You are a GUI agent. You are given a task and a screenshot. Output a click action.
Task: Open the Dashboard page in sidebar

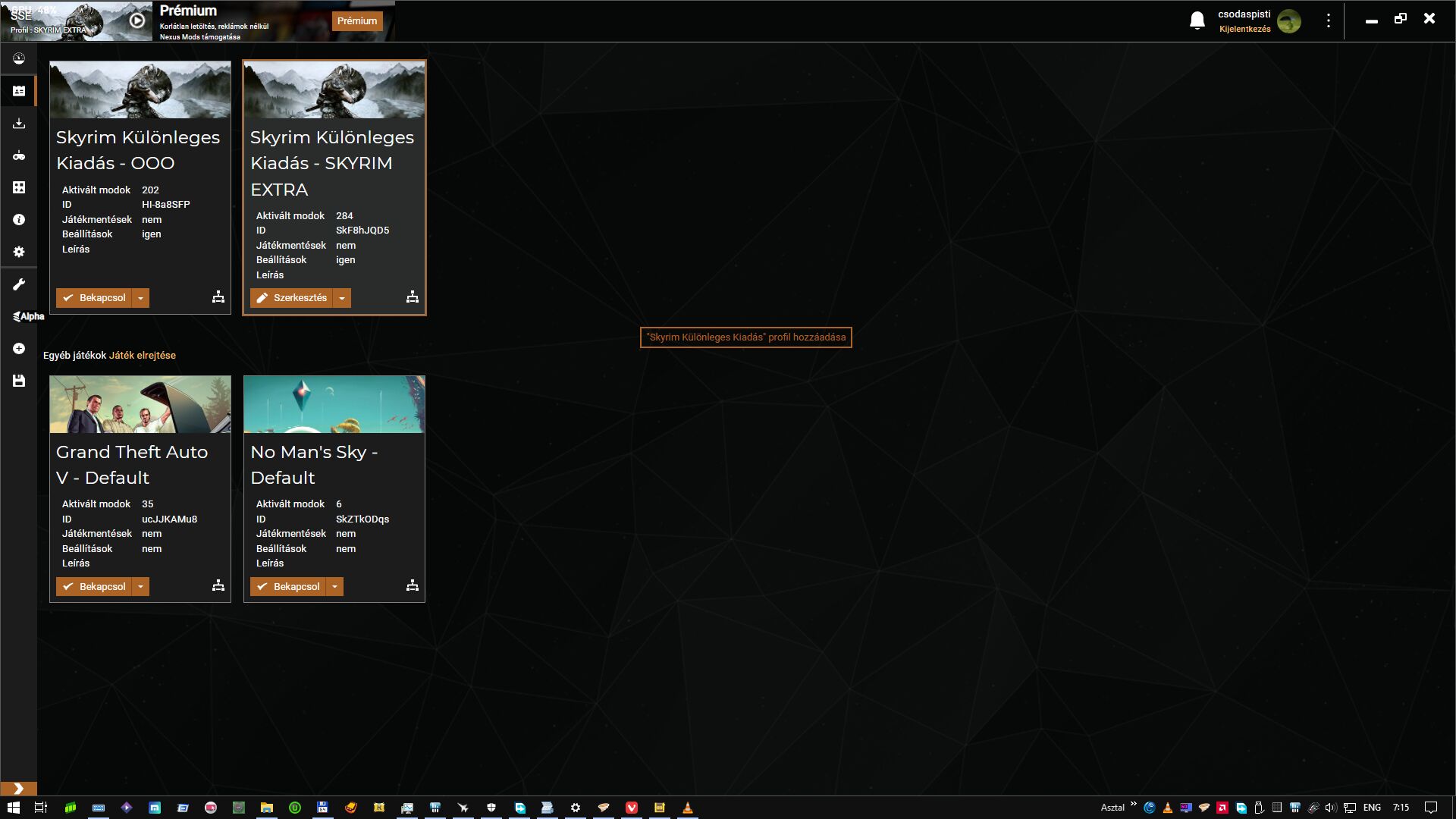click(x=19, y=58)
